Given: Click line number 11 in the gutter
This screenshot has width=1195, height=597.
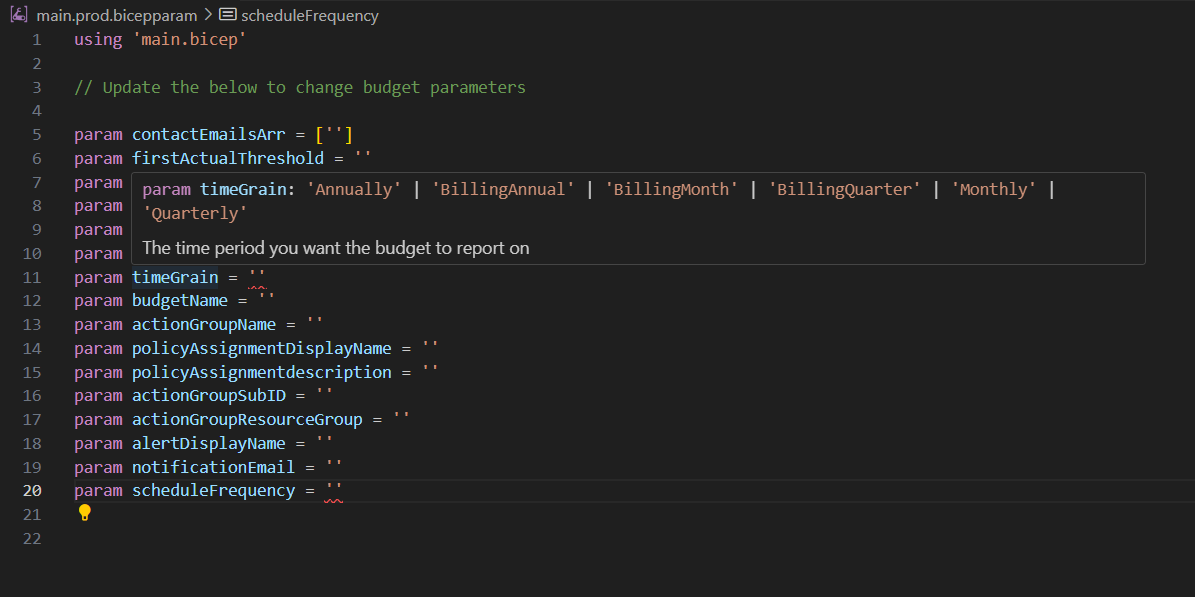Looking at the screenshot, I should [x=32, y=277].
